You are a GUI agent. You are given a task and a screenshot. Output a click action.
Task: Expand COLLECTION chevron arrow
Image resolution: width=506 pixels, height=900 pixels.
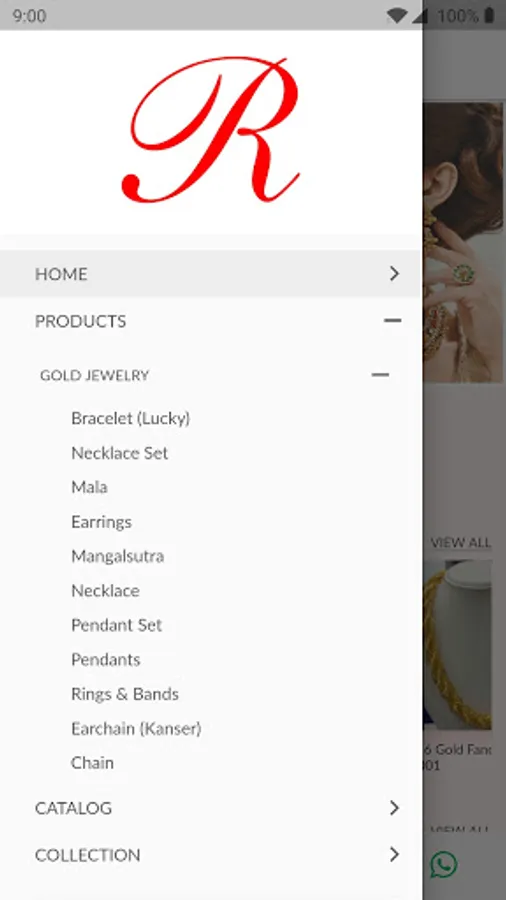point(394,855)
